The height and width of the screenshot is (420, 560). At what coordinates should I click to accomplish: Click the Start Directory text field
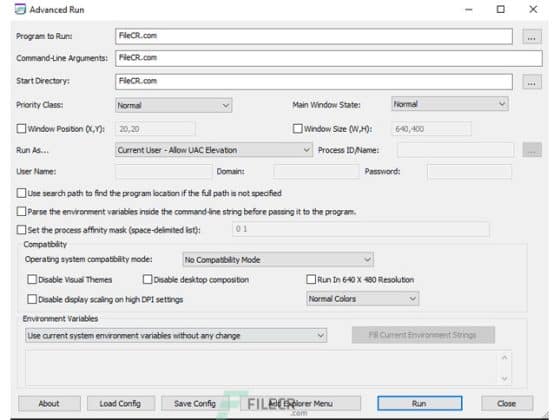pyautogui.click(x=314, y=82)
